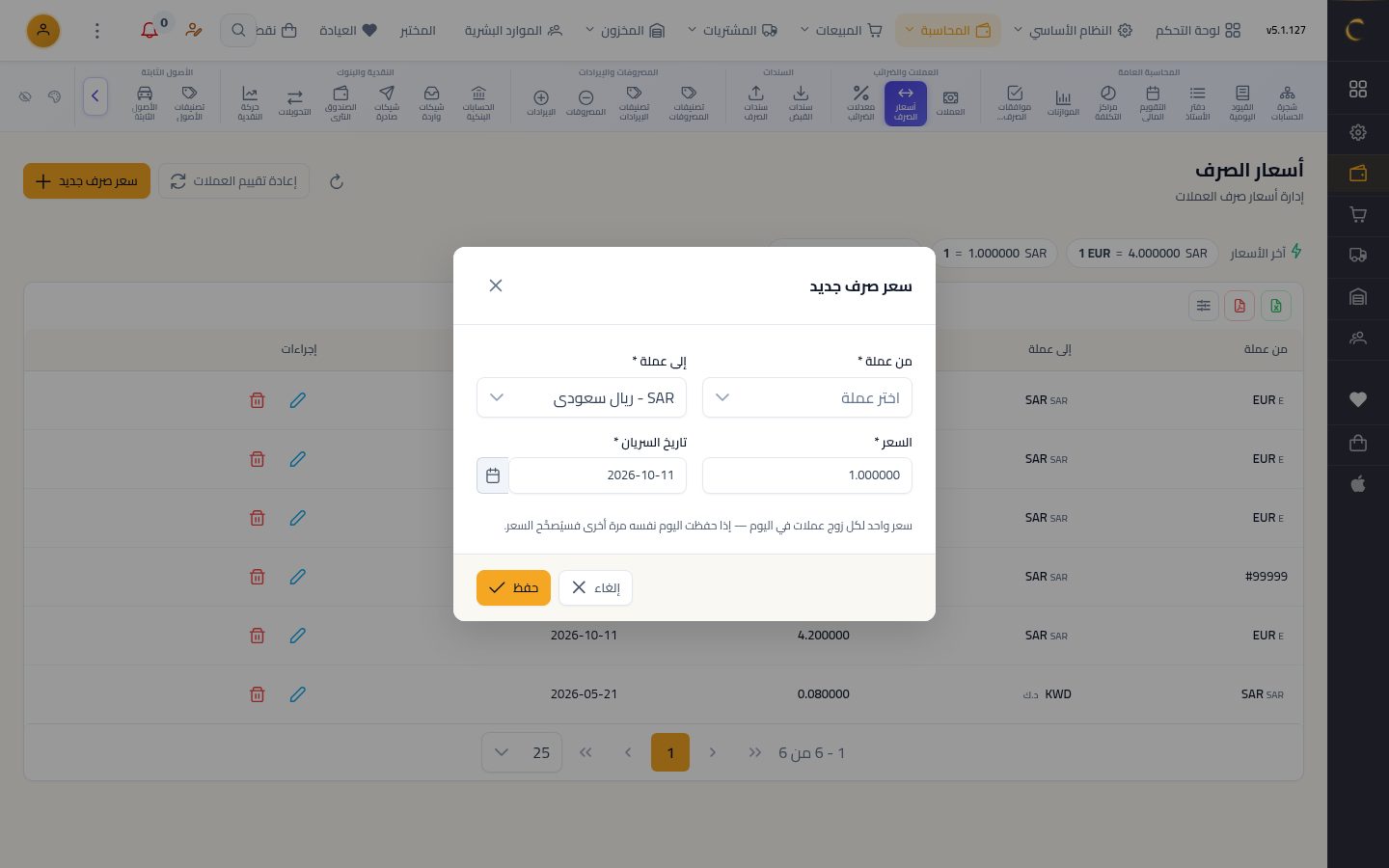Toggle ribbon visibility eye-slash icon

25,96
